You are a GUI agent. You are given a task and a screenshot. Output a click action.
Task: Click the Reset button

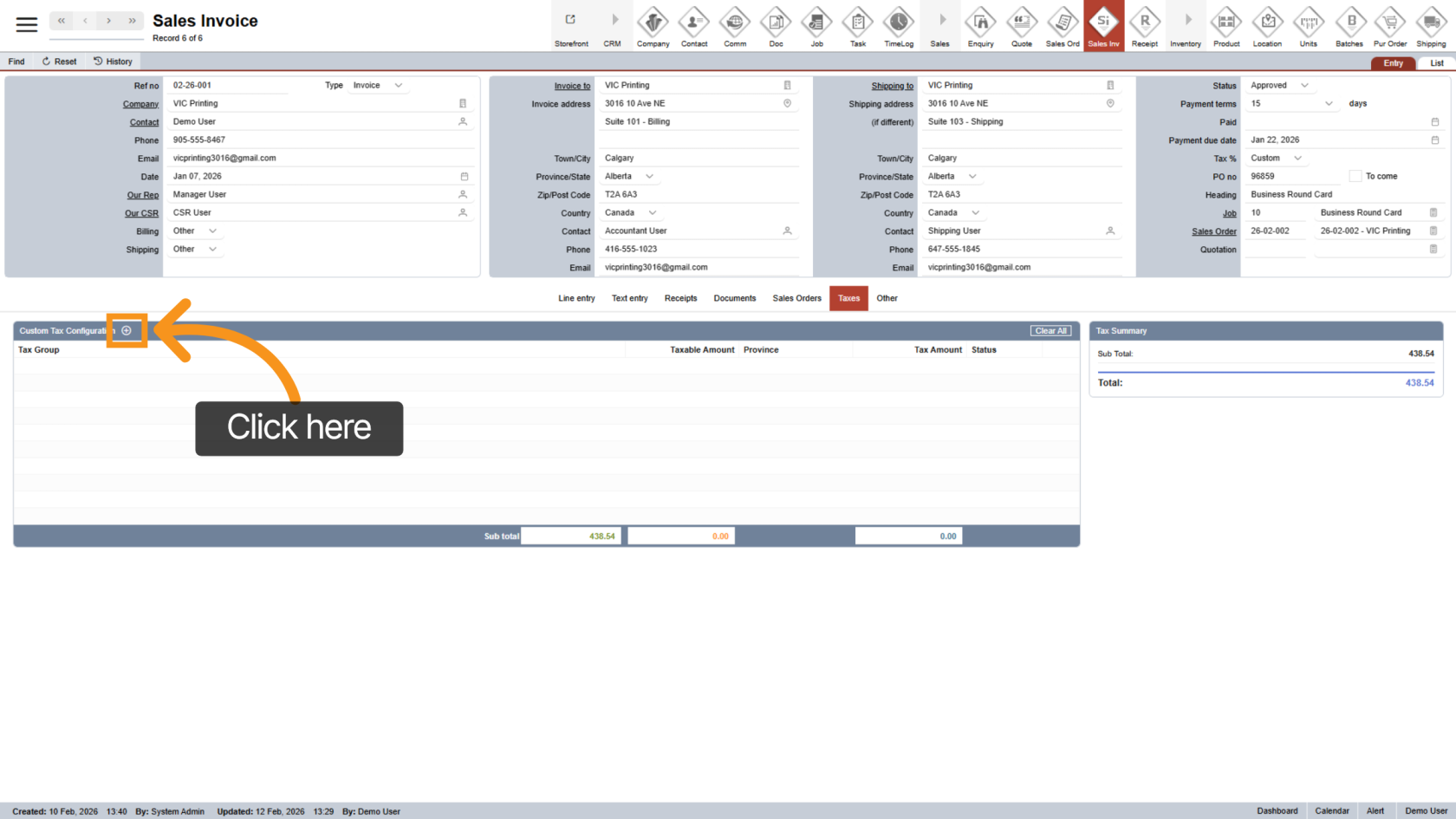(x=59, y=62)
